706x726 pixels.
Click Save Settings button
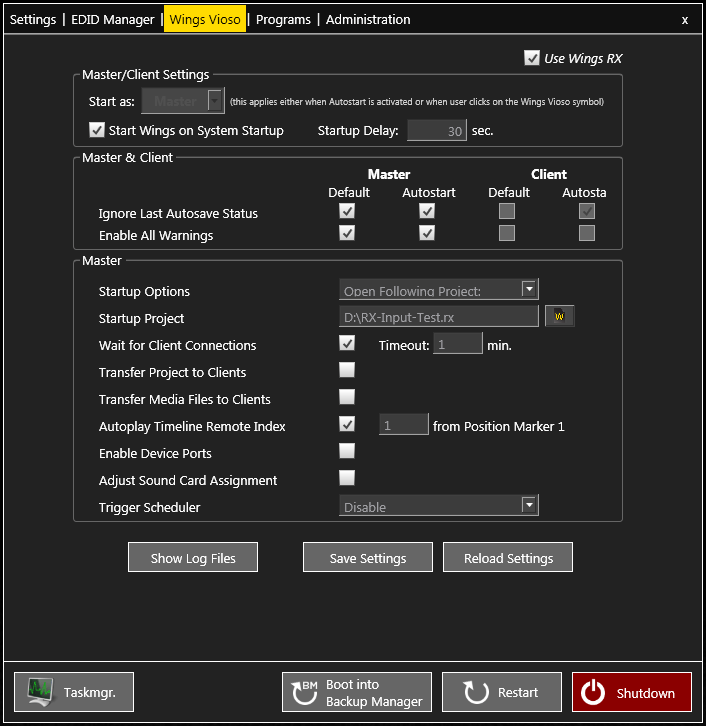[x=368, y=557]
